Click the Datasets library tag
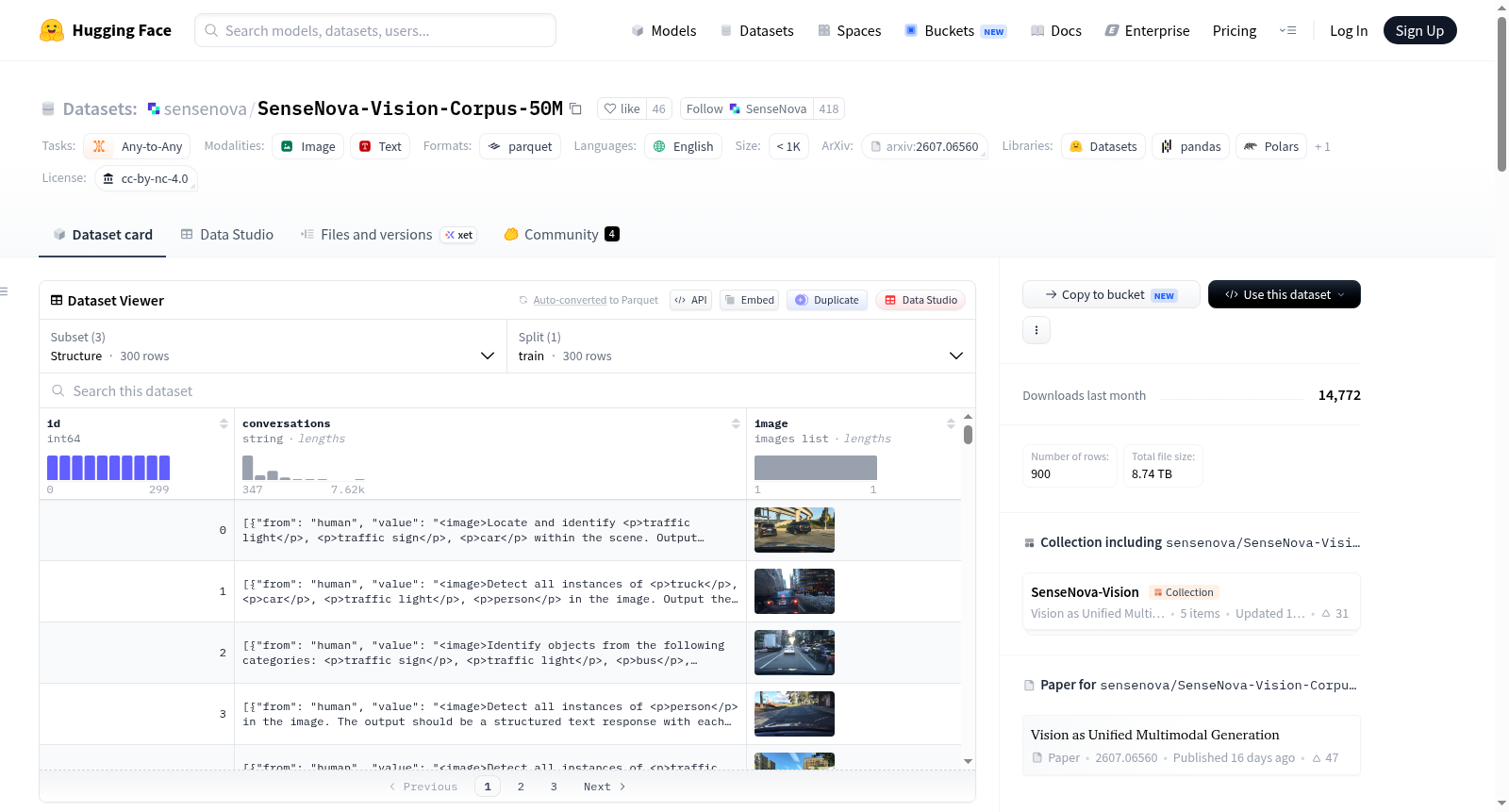Viewport: 1509px width, 812px height. pyautogui.click(x=1103, y=146)
